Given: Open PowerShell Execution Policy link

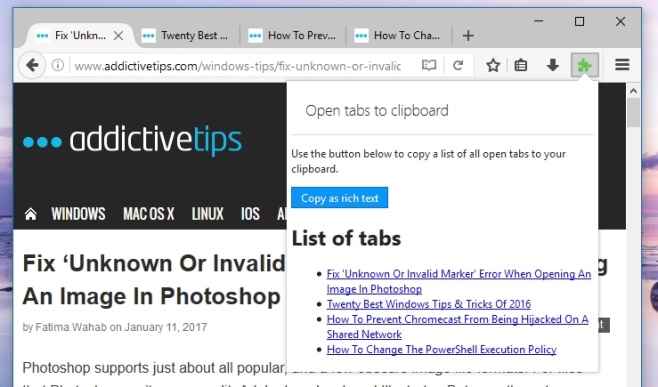Looking at the screenshot, I should click(x=441, y=349).
